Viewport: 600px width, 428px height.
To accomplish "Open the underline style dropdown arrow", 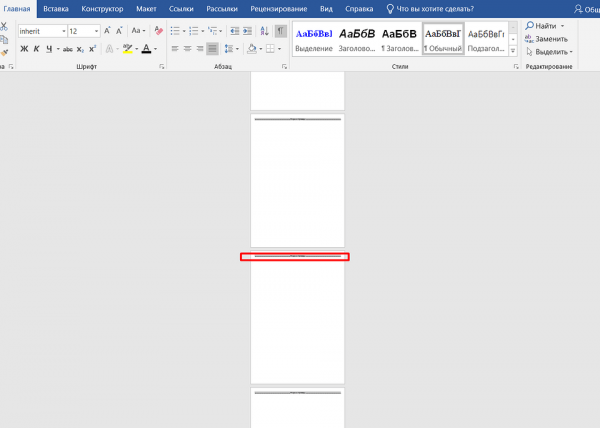I will (x=58, y=49).
